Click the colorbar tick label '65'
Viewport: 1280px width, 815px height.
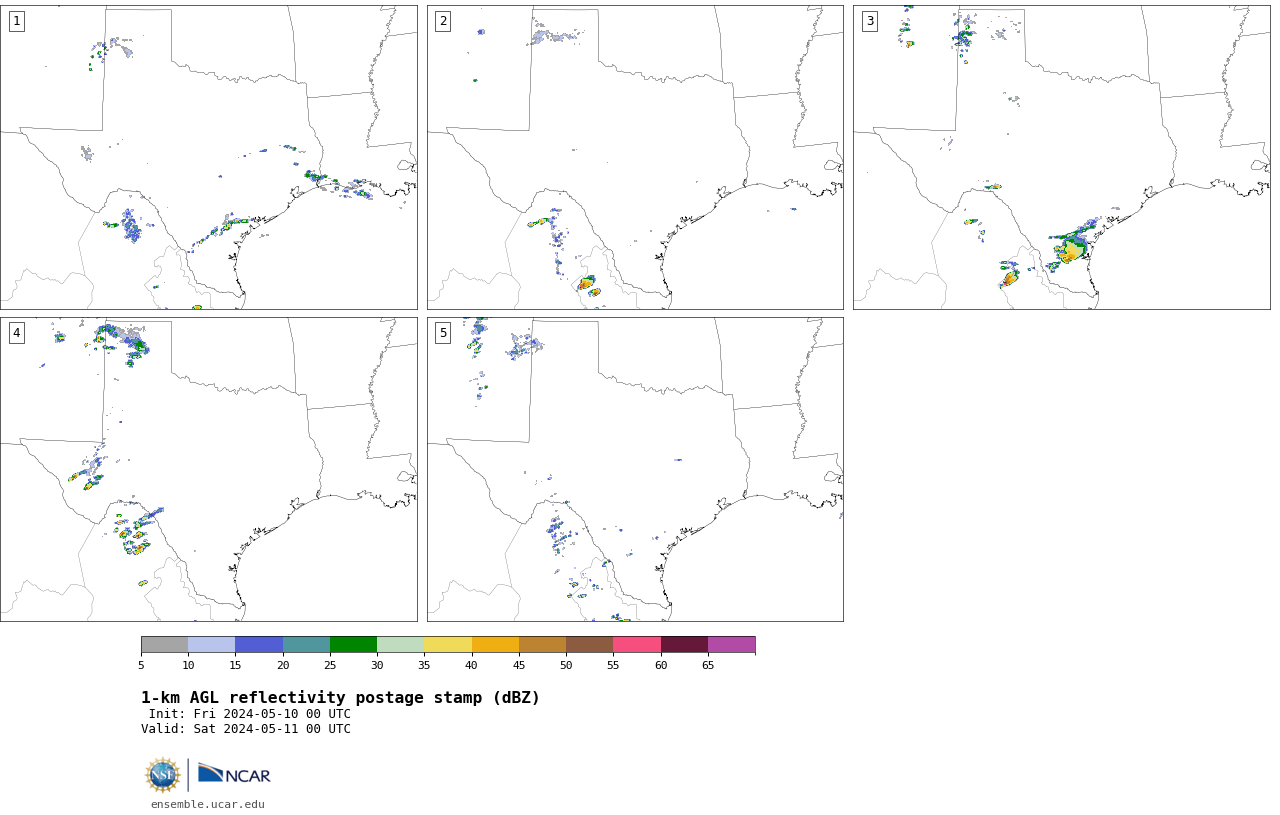708,665
